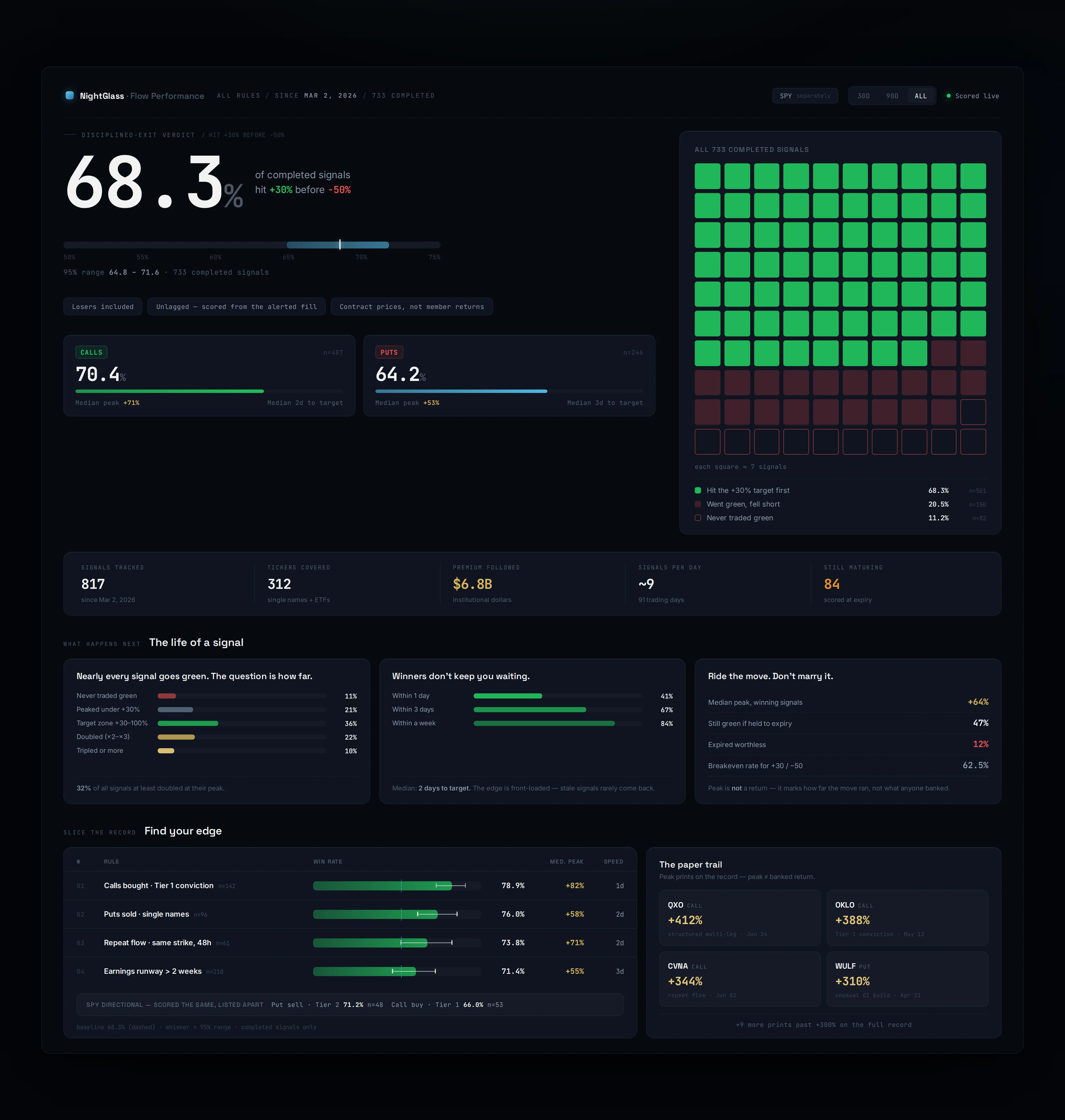Image resolution: width=1065 pixels, height=1120 pixels.
Task: Click the SPY Directional summary strip
Action: click(x=350, y=1004)
